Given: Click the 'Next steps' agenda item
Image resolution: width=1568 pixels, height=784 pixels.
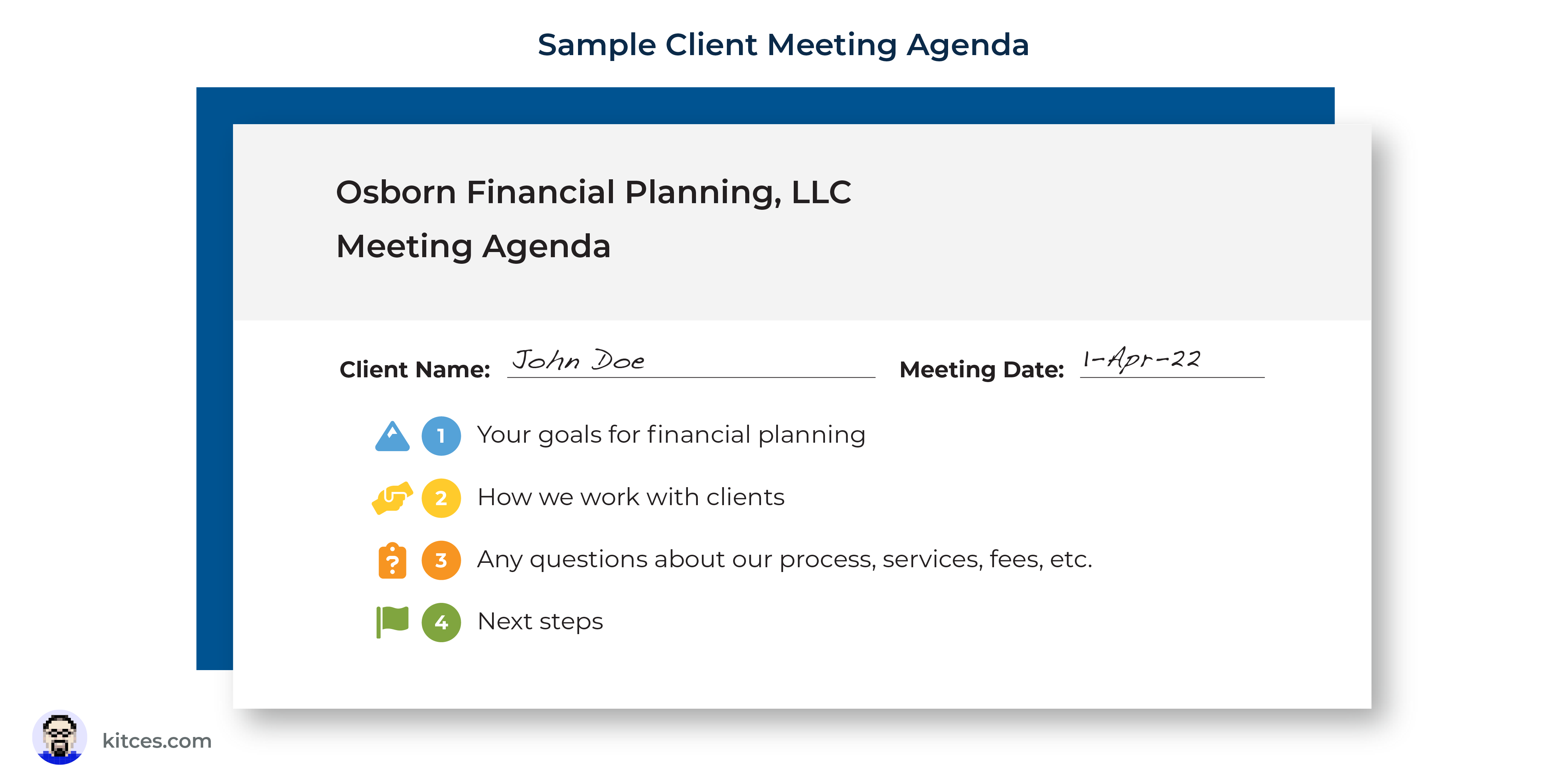Looking at the screenshot, I should pyautogui.click(x=541, y=622).
